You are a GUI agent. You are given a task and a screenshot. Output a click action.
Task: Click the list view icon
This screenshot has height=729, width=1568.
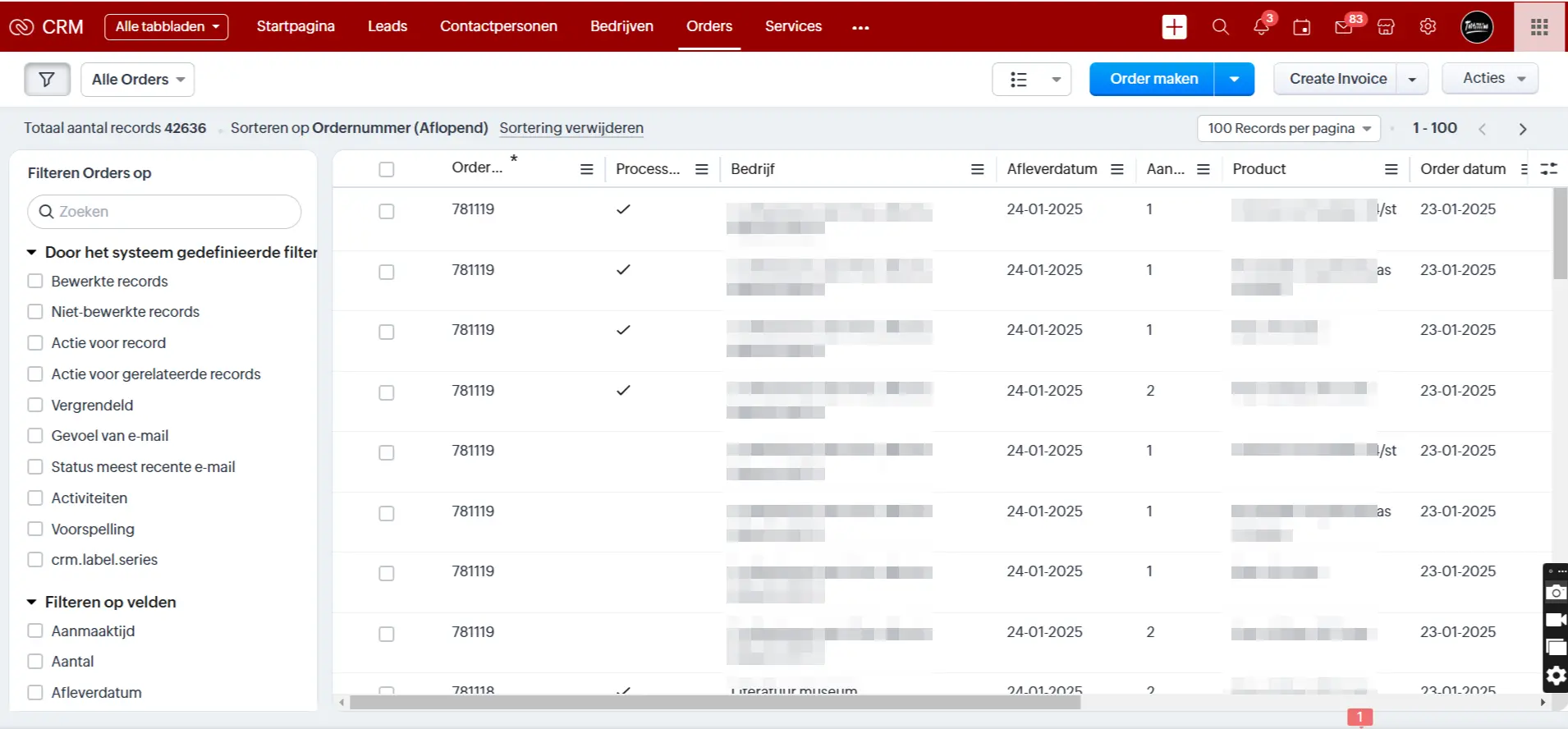pyautogui.click(x=1019, y=80)
